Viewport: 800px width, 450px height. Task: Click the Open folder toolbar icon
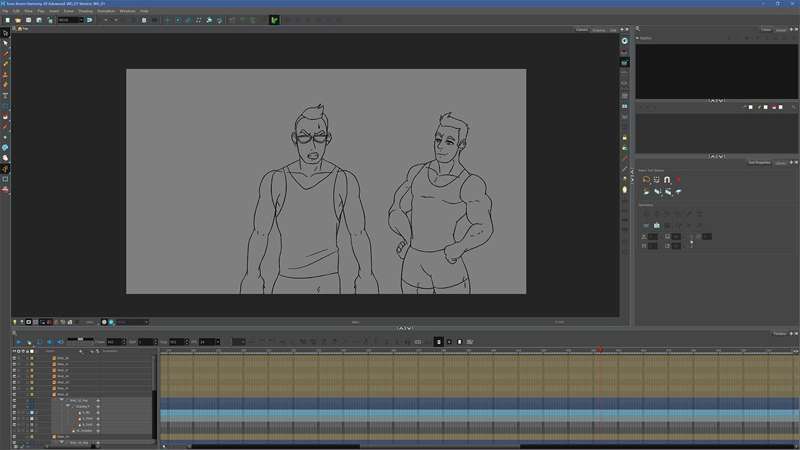pos(18,20)
